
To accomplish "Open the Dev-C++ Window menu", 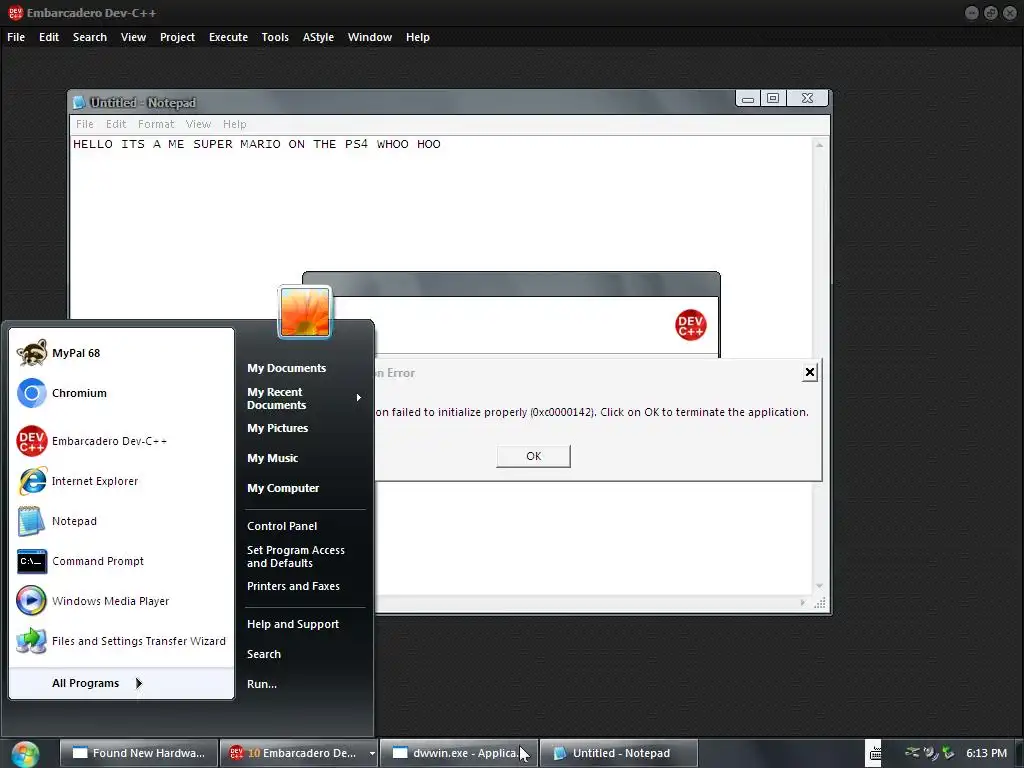I will 370,37.
